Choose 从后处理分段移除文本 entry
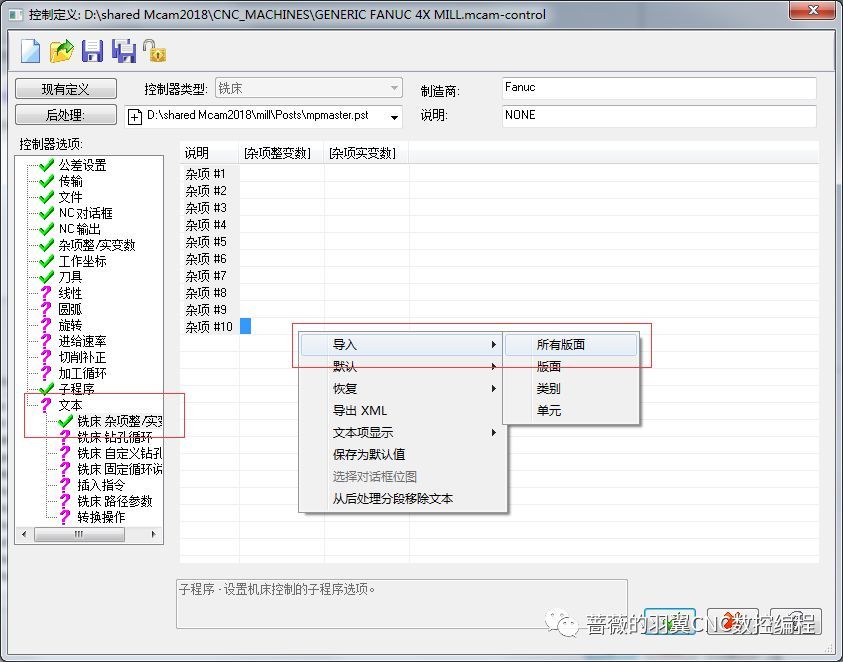This screenshot has height=662, width=843. [402, 499]
